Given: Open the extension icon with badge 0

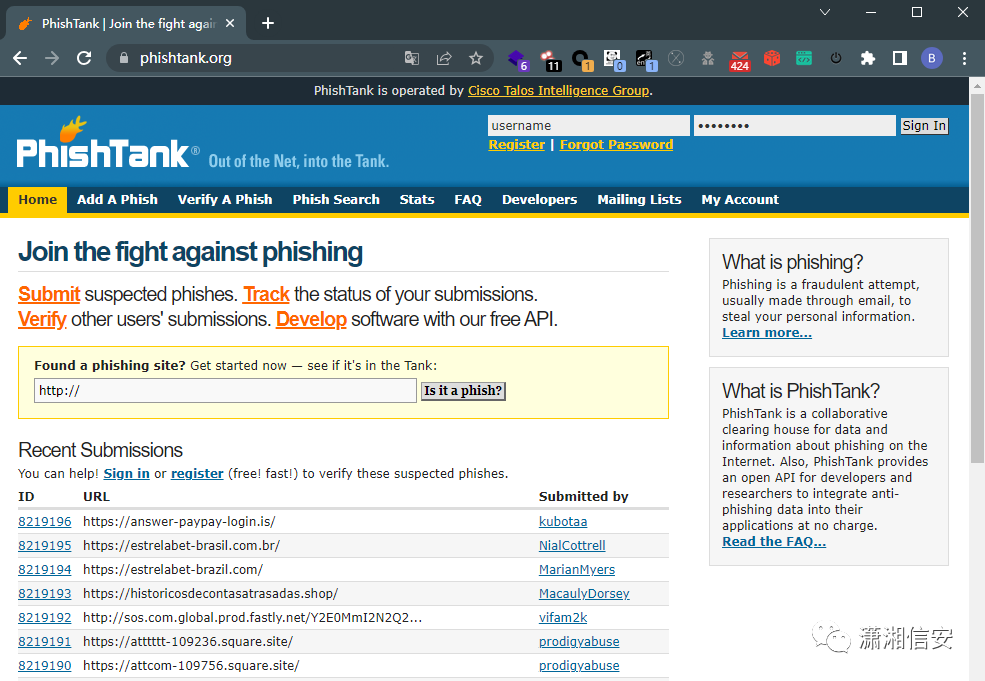Looking at the screenshot, I should [x=614, y=59].
